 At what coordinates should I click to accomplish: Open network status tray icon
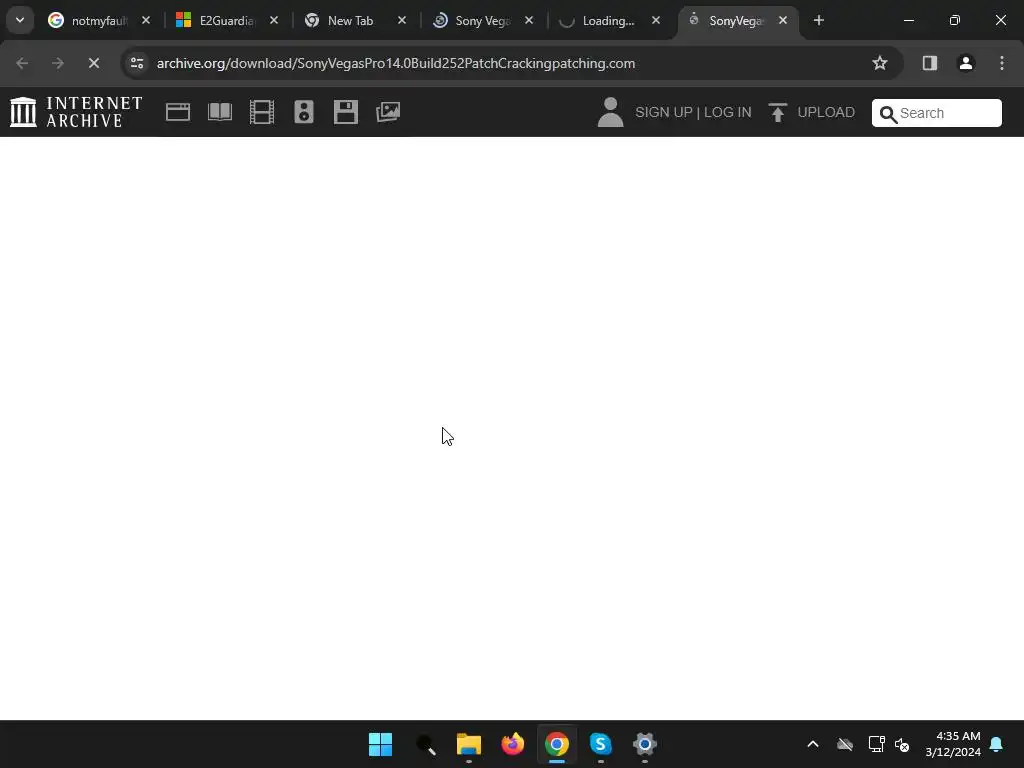click(x=876, y=744)
